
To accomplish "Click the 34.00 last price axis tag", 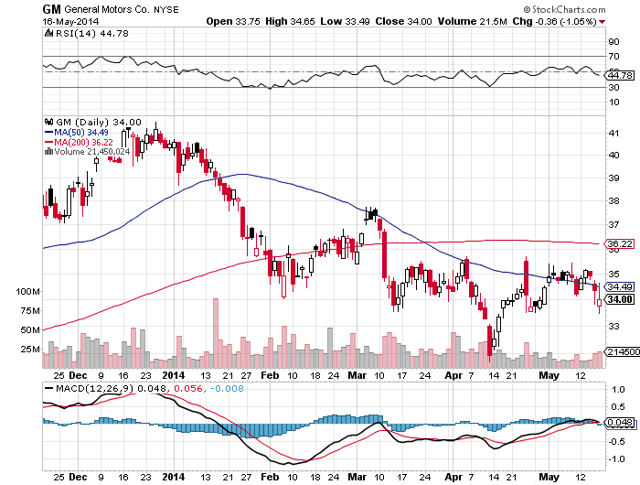I will tap(620, 300).
